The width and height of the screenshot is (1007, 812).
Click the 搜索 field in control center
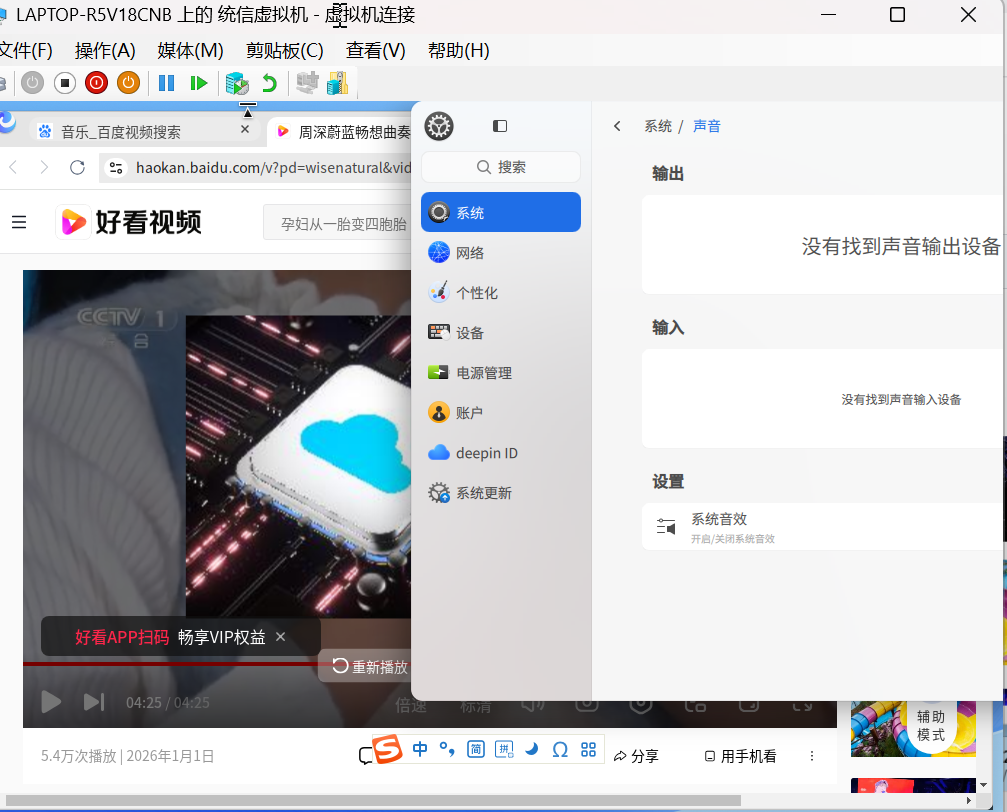pos(501,167)
